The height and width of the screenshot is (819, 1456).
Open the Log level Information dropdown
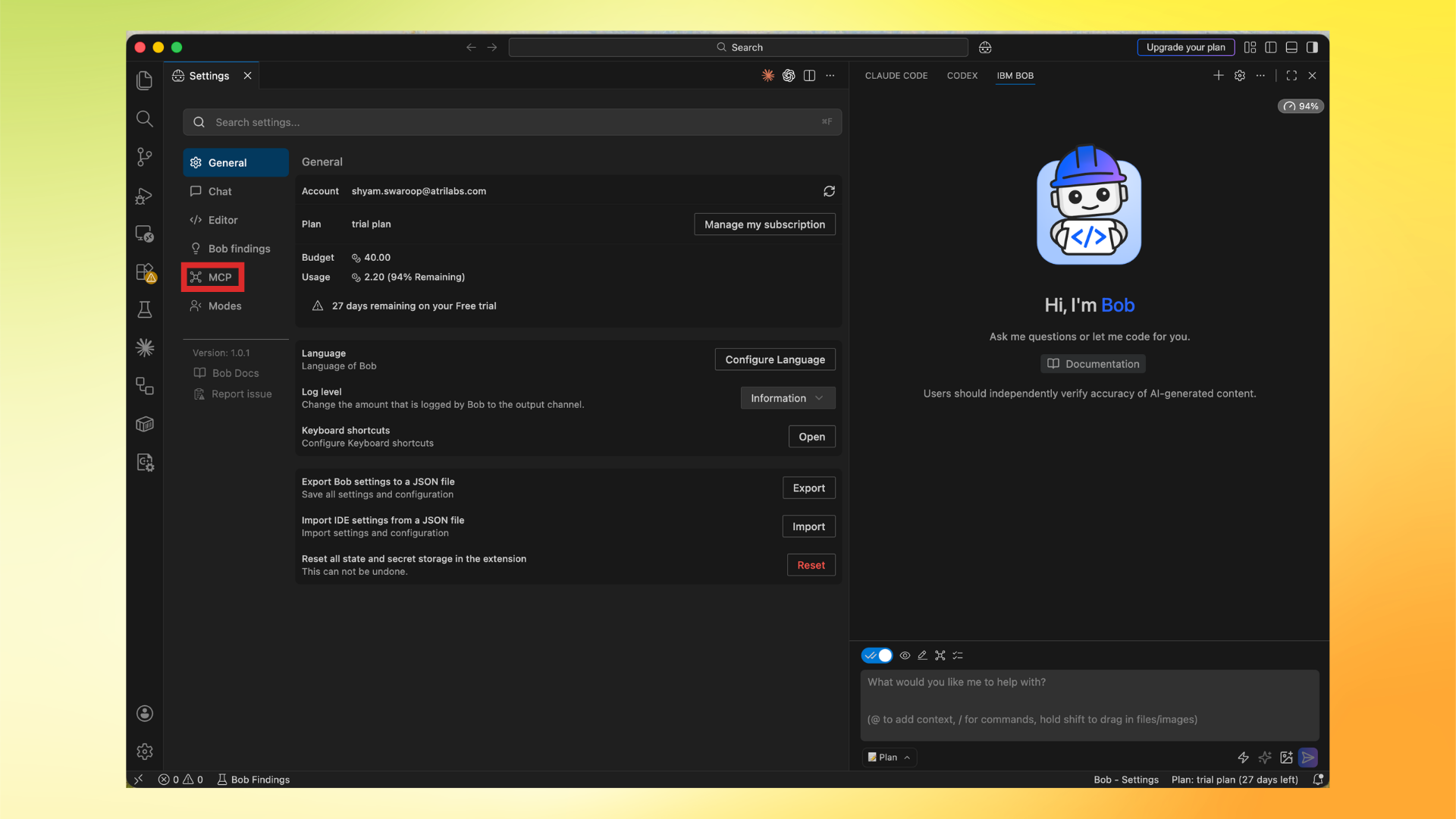coord(787,397)
